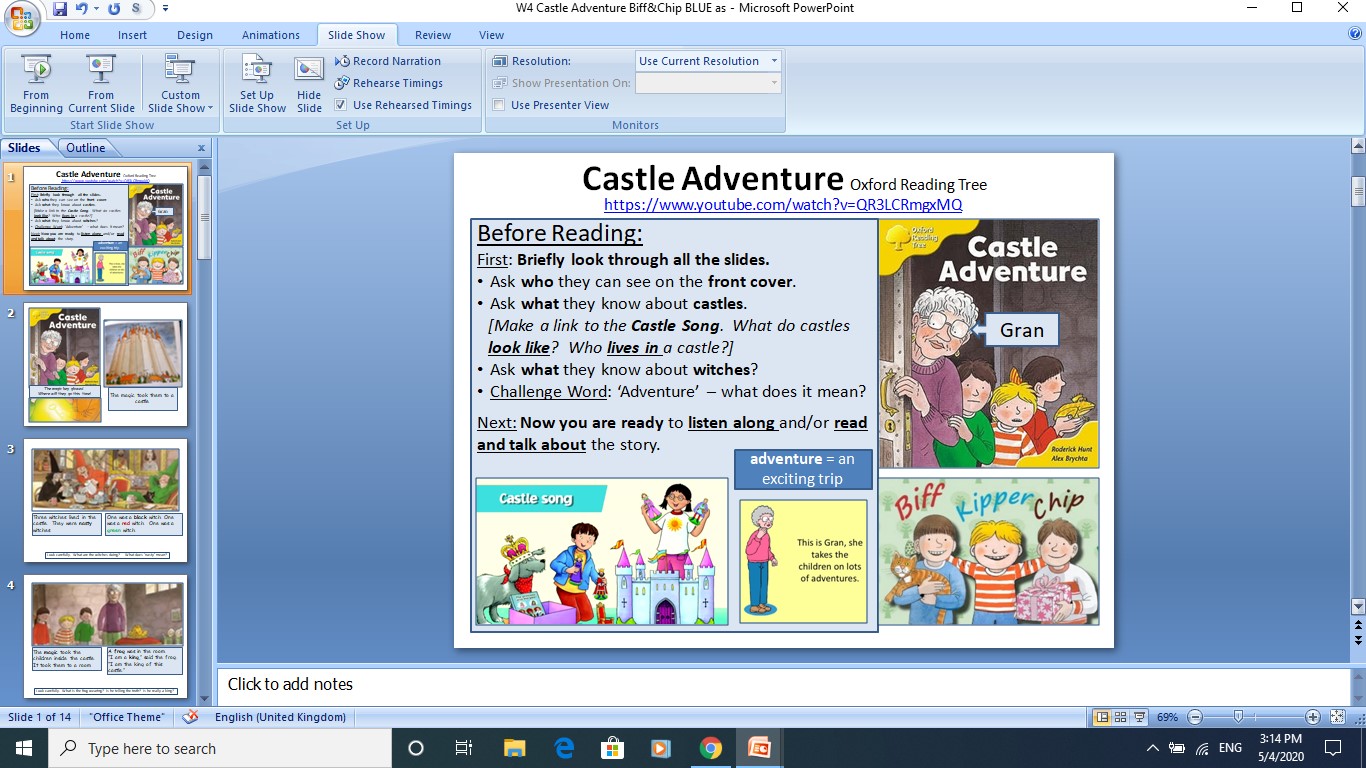Select slide 4 thumbnail
This screenshot has height=768, width=1366.
click(105, 636)
